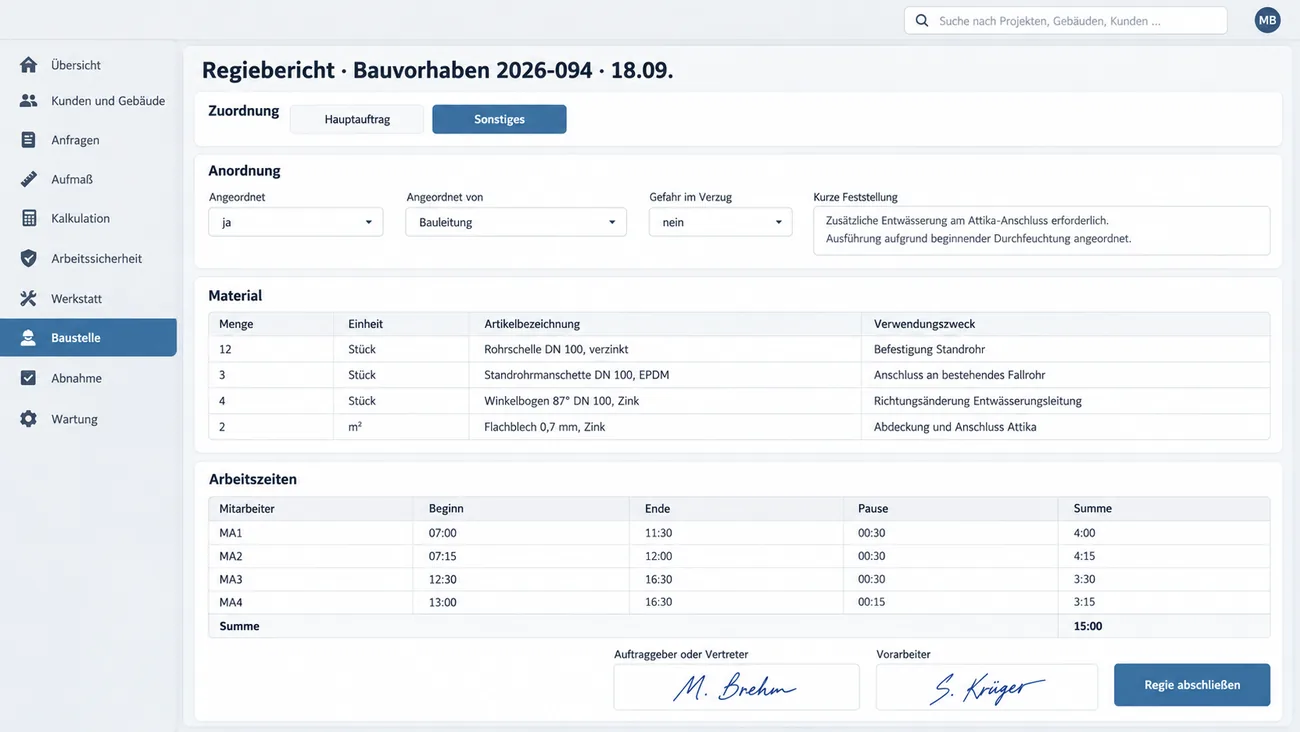Image resolution: width=1300 pixels, height=732 pixels.
Task: Click the Menge column header
Action: point(271,324)
